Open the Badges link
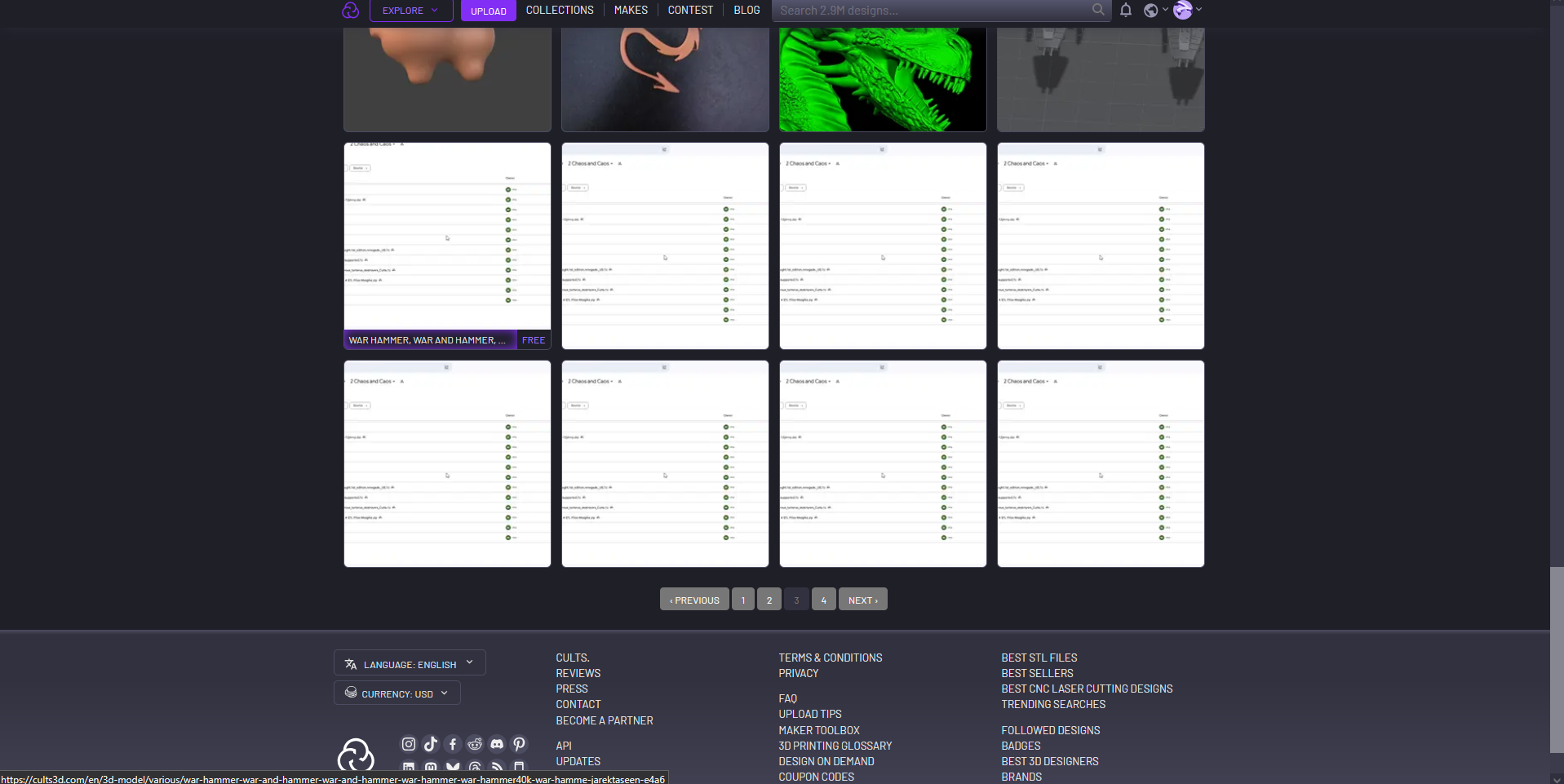 pyautogui.click(x=1021, y=746)
